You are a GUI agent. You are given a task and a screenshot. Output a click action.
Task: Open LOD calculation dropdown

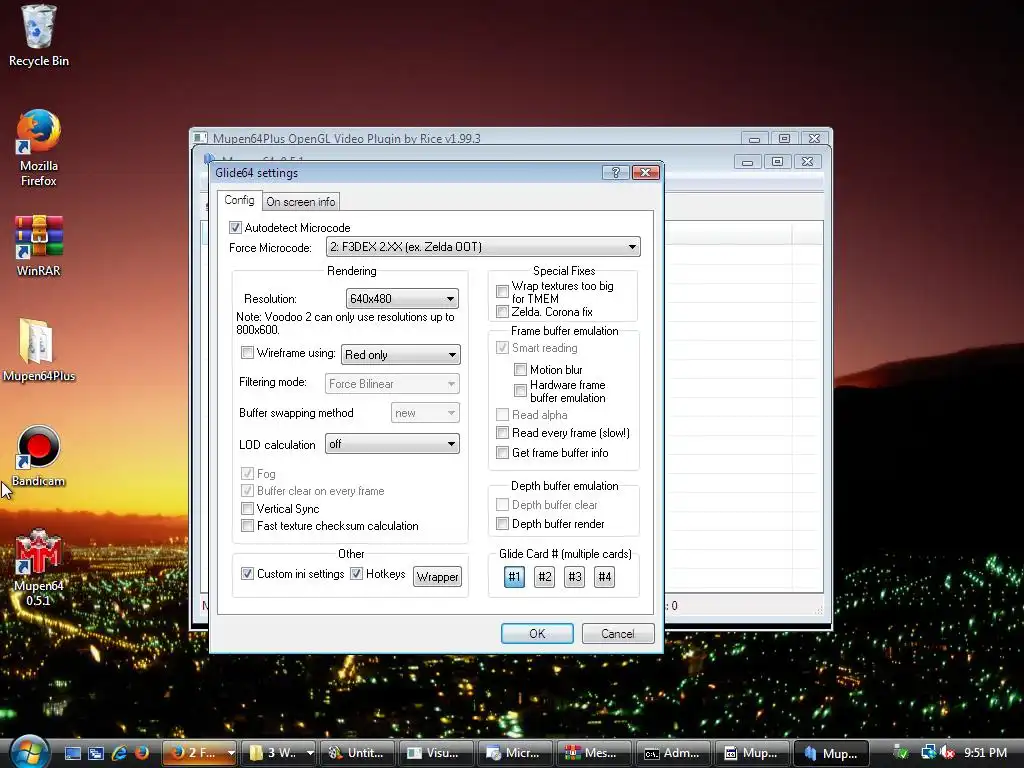click(x=392, y=444)
